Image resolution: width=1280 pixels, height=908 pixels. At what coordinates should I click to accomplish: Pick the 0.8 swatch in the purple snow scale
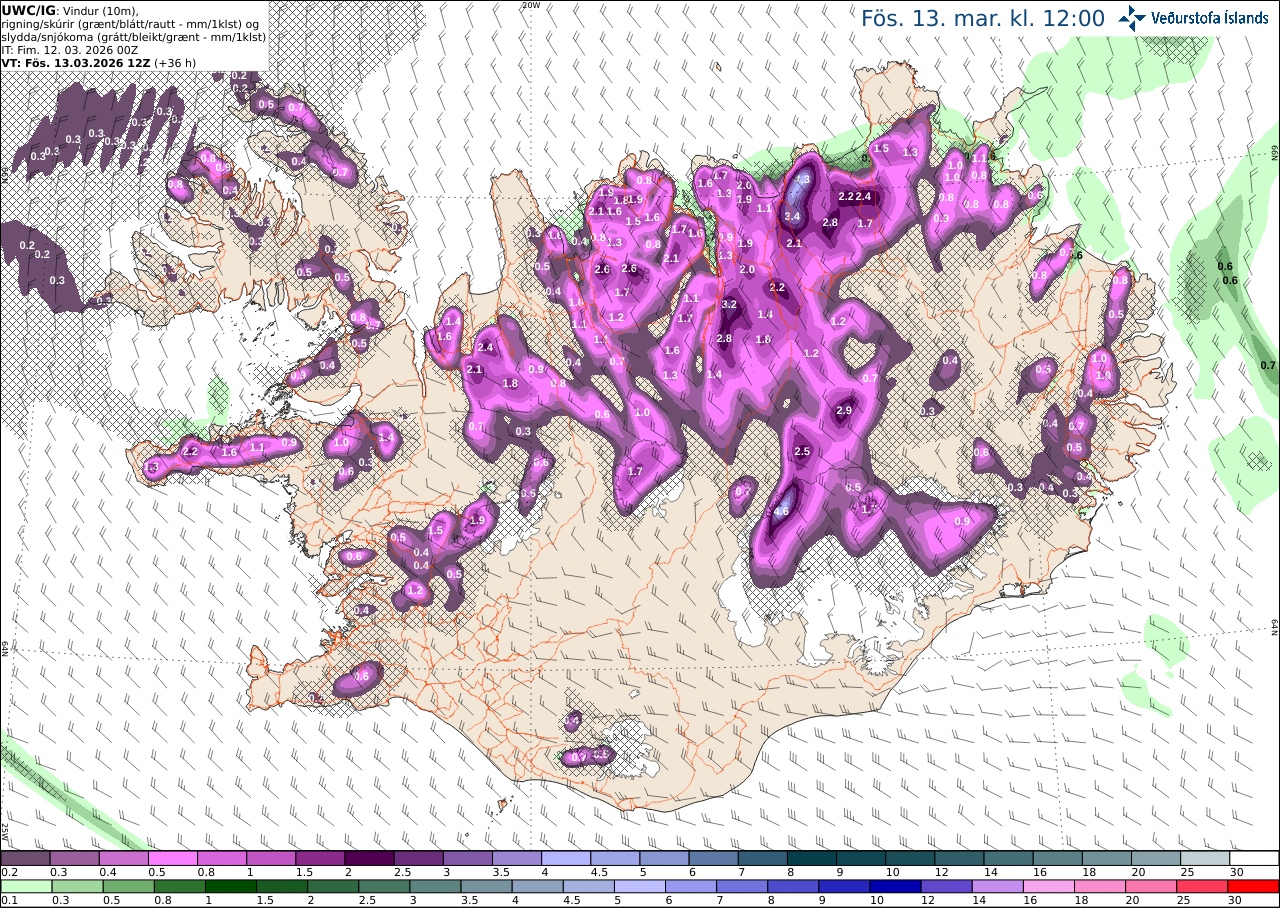[x=221, y=858]
